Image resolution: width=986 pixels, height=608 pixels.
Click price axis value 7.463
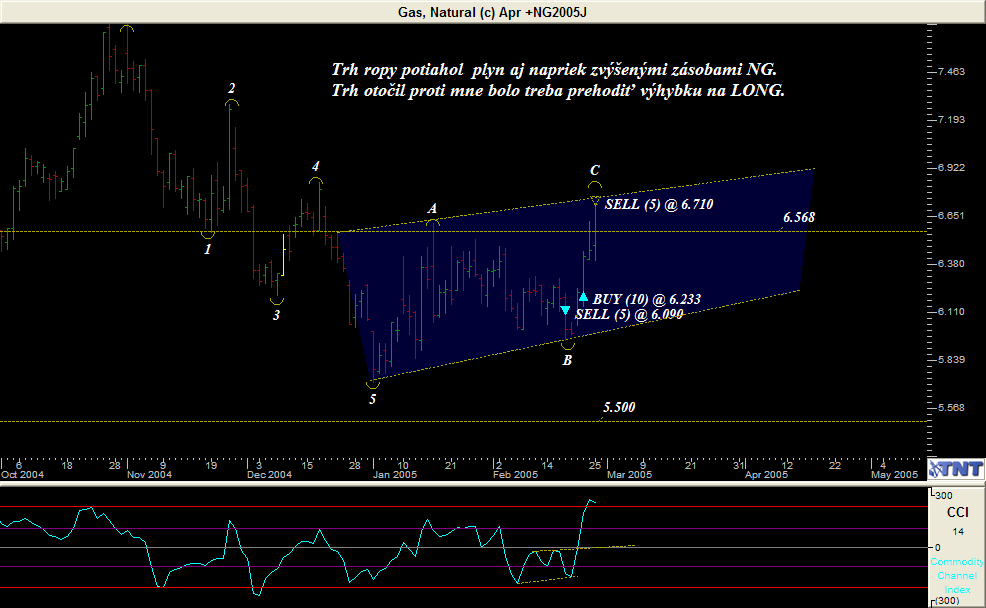(951, 72)
